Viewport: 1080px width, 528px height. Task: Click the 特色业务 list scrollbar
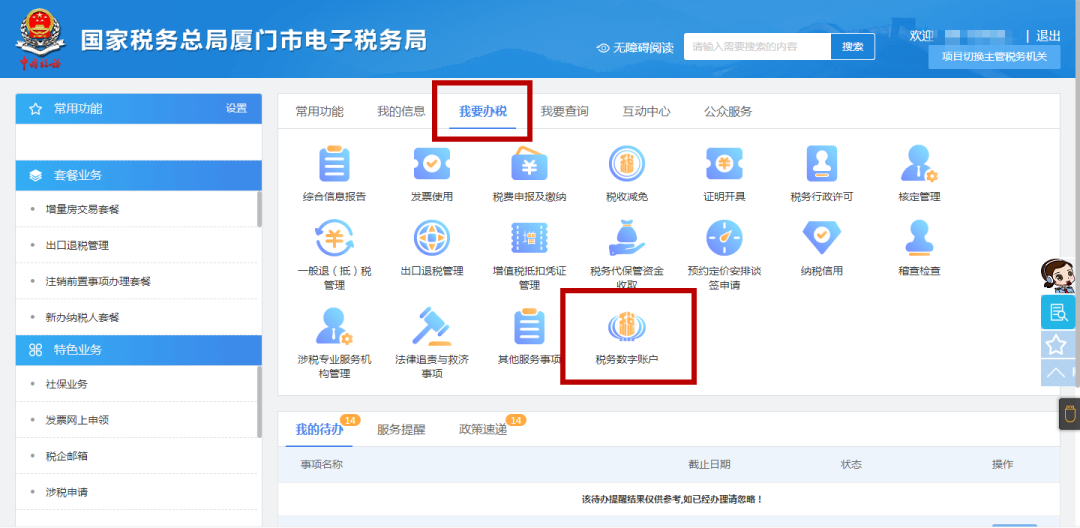pyautogui.click(x=259, y=401)
